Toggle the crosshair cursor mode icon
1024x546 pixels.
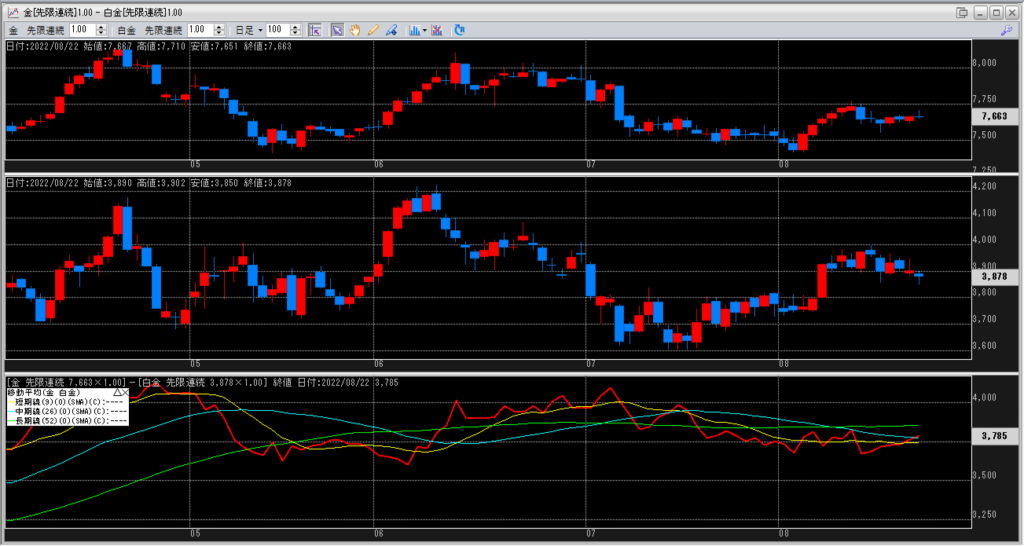point(315,30)
